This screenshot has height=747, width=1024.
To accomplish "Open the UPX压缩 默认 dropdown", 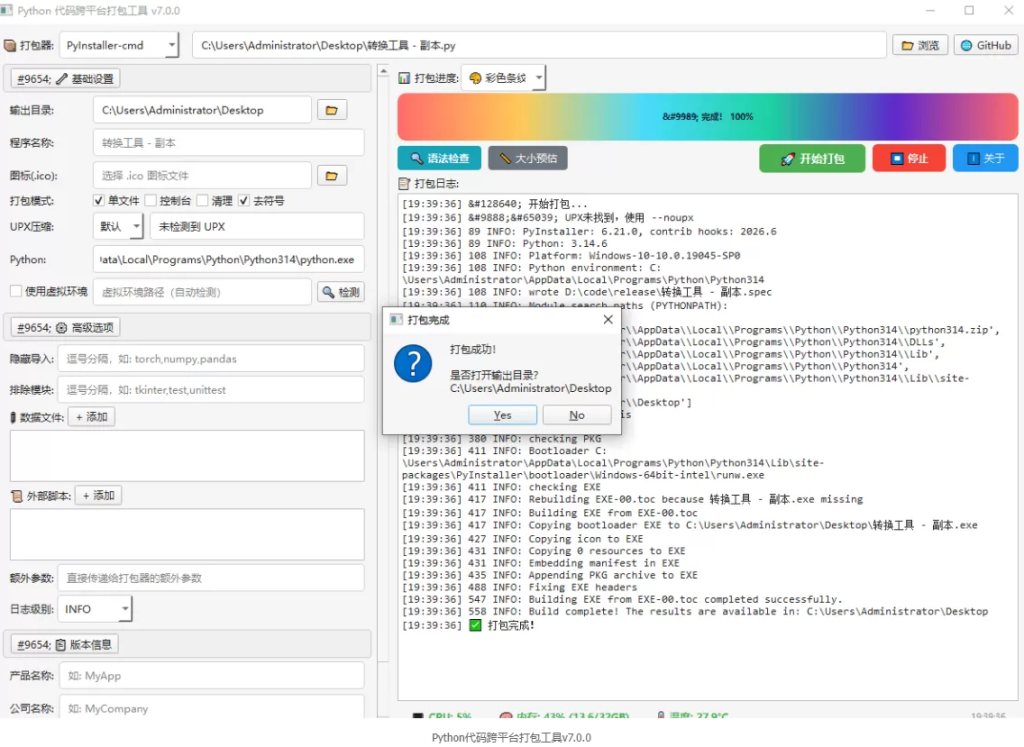I will pos(118,227).
